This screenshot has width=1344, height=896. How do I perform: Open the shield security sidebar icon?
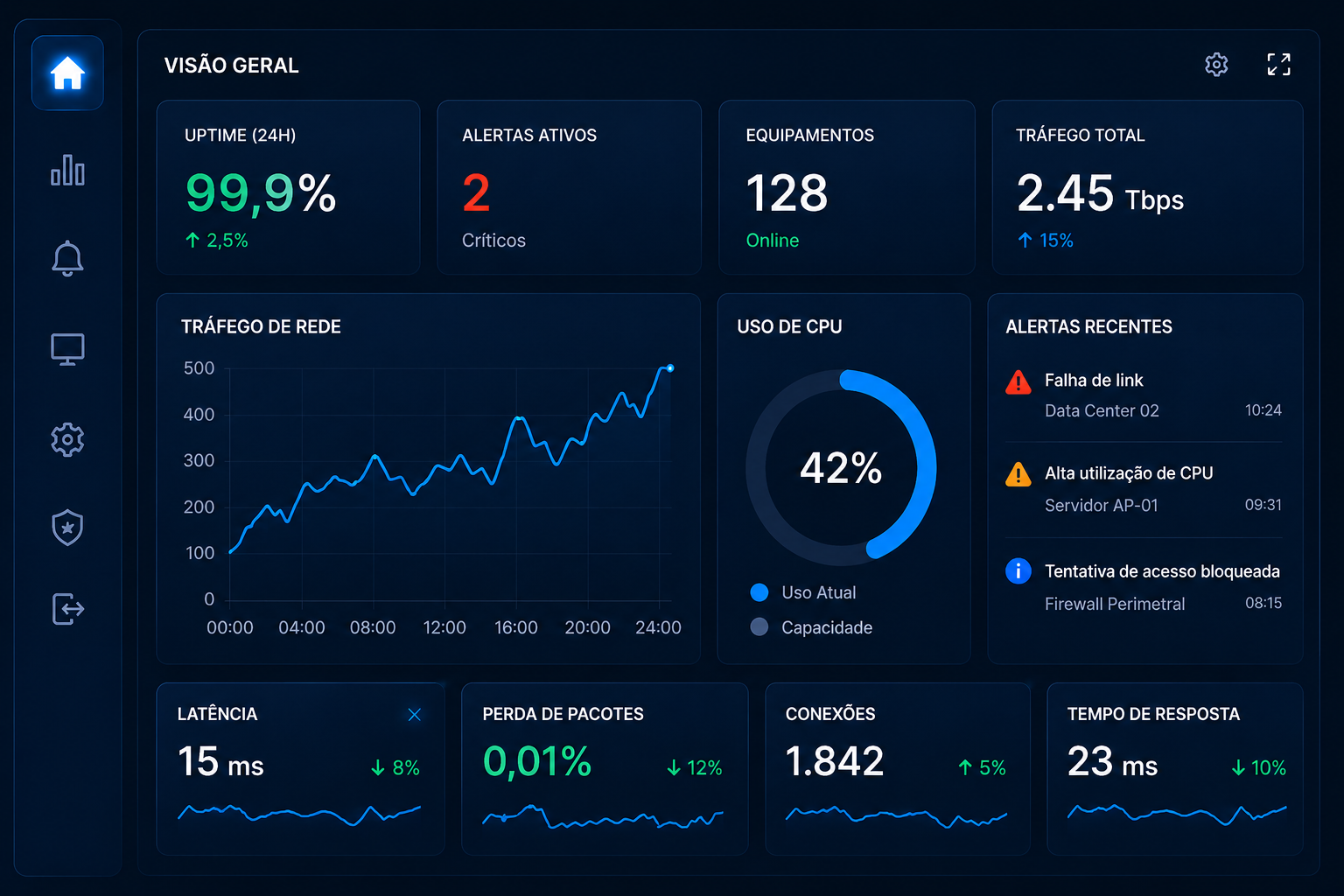[x=67, y=528]
